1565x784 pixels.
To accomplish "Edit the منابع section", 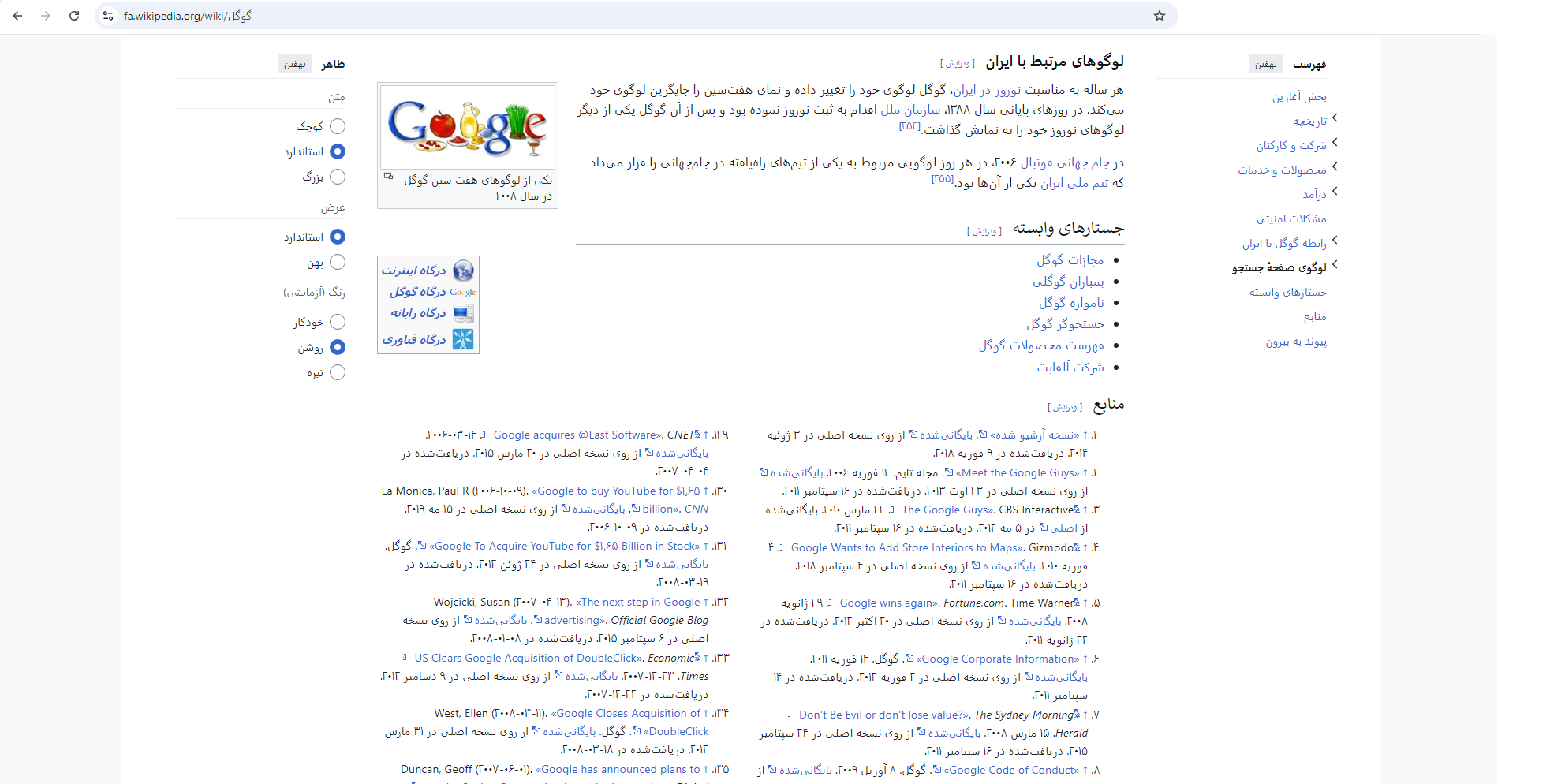I will (1065, 408).
